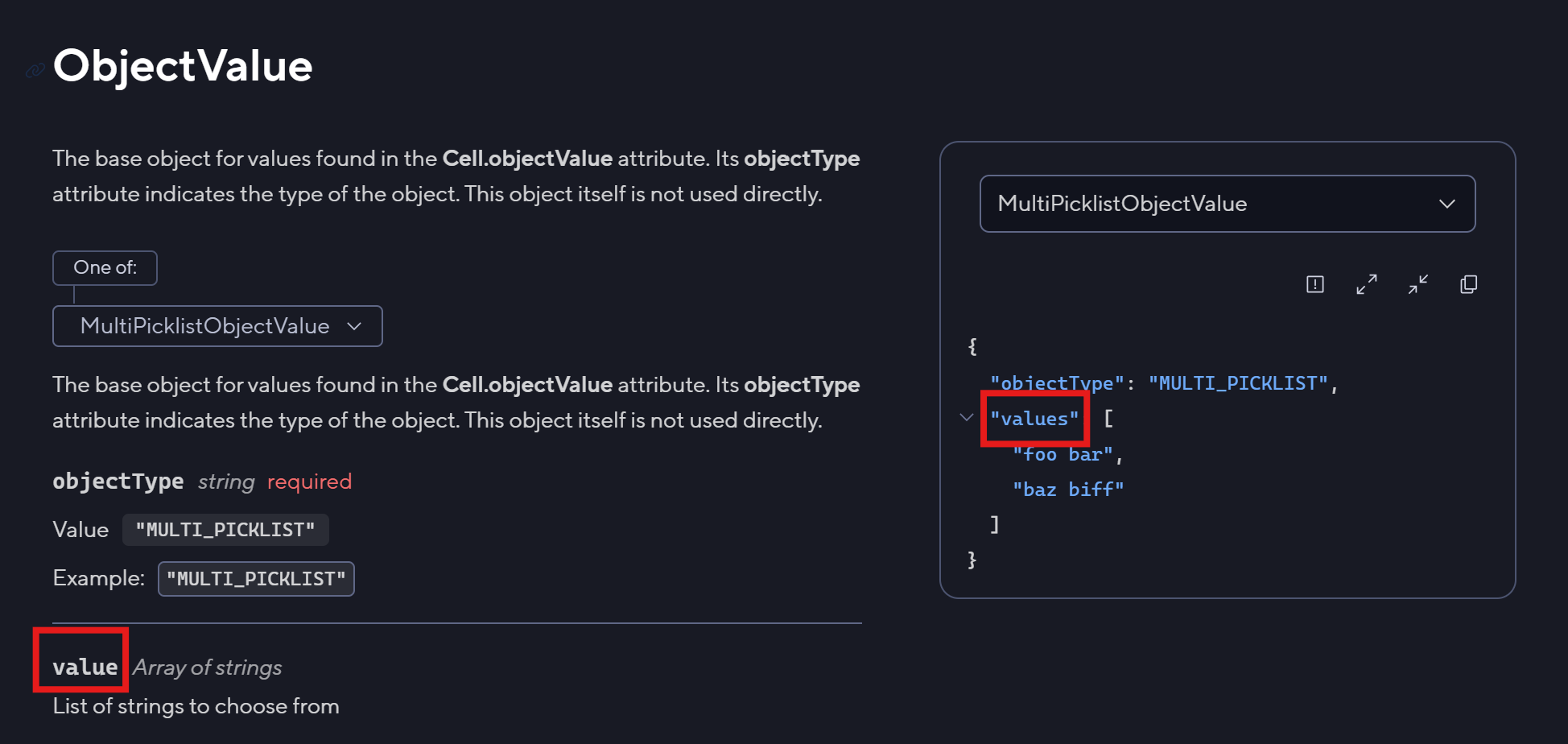The height and width of the screenshot is (744, 1568).
Task: Collapse the "values" array chevron
Action: [x=967, y=417]
